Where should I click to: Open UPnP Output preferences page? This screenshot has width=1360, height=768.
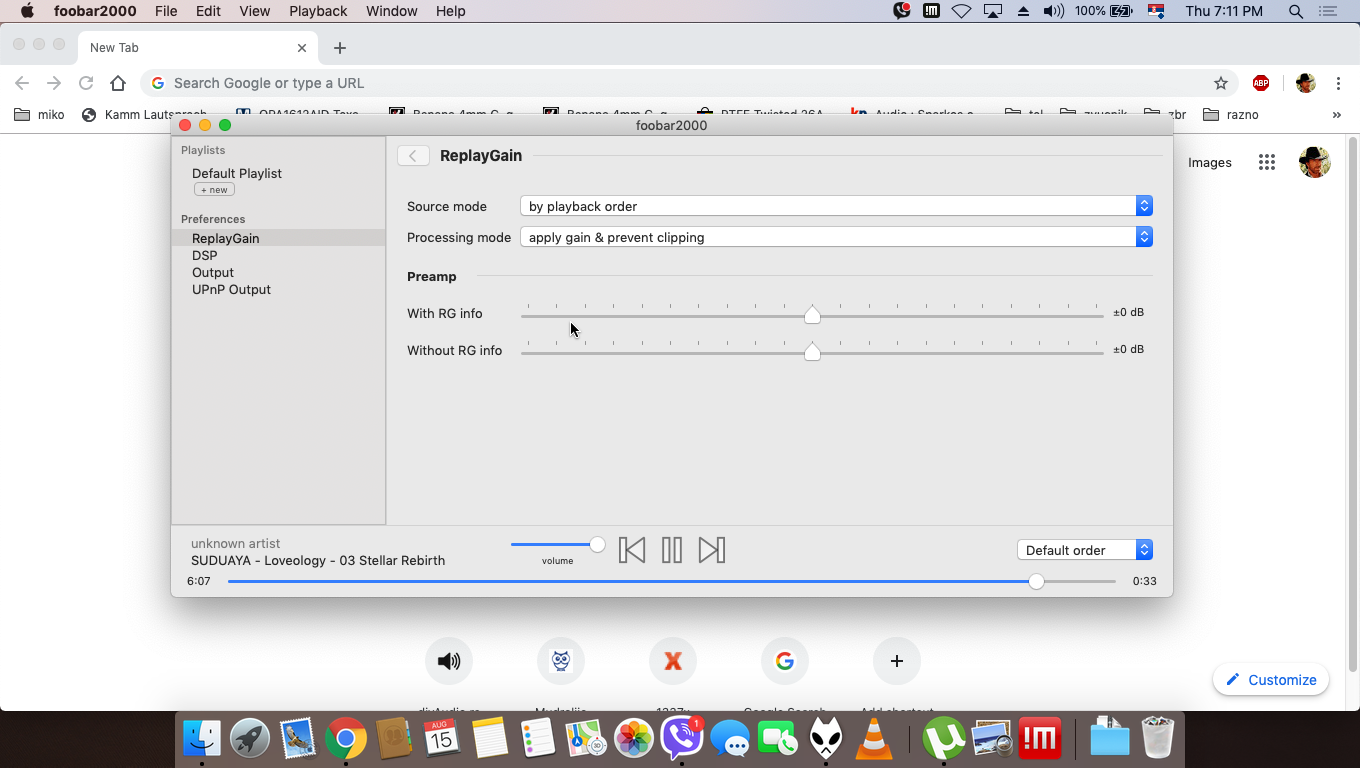tap(231, 289)
